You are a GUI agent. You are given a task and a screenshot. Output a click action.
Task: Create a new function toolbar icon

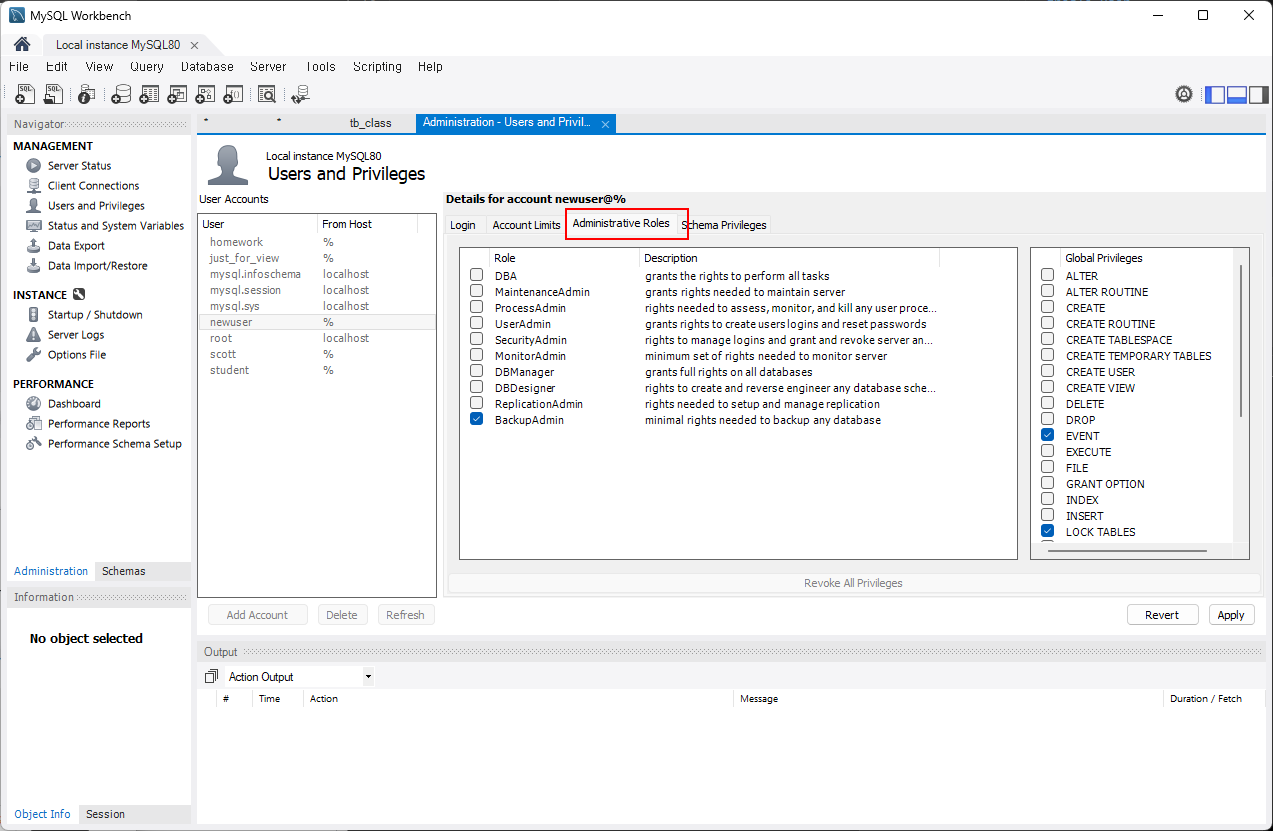pyautogui.click(x=233, y=94)
